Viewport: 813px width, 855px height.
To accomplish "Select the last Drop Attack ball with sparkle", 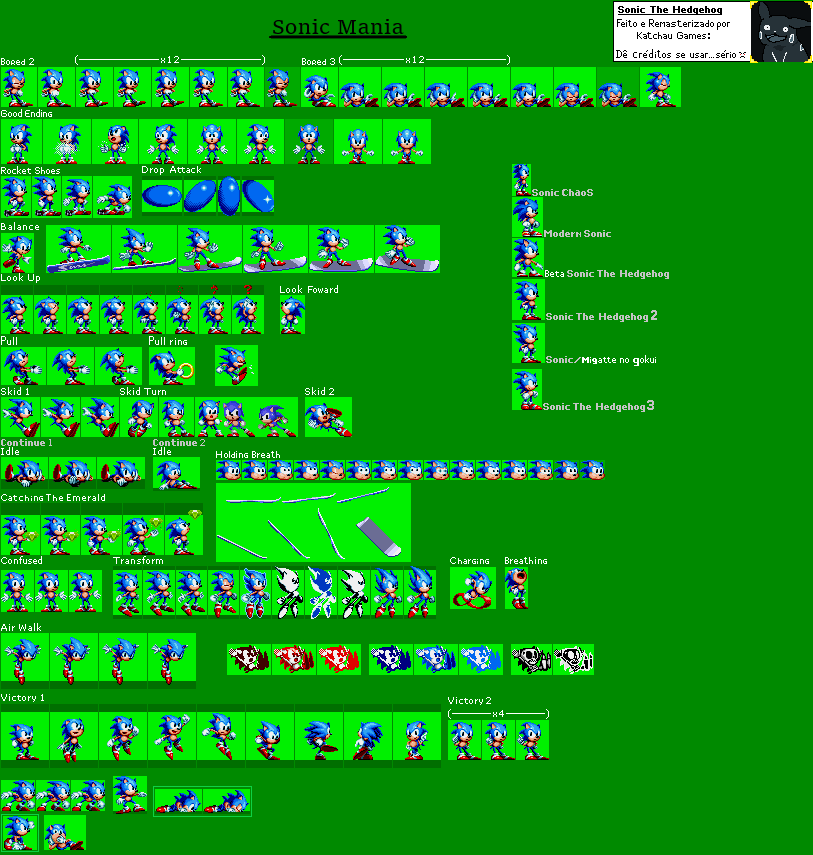I will 258,196.
